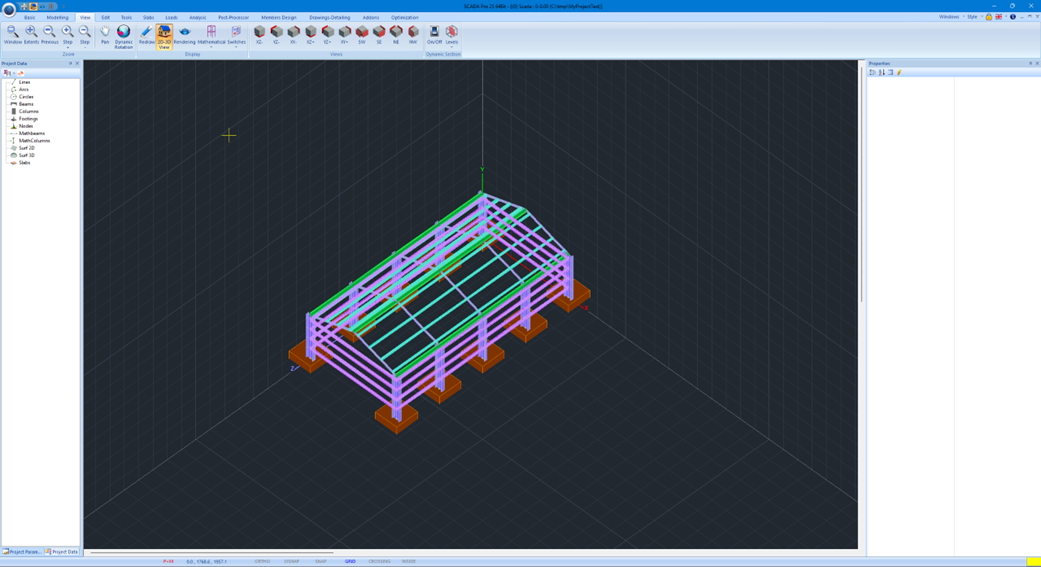The width and height of the screenshot is (1041, 567).
Task: Toggle Dynamic Section On/Off
Action: click(434, 35)
